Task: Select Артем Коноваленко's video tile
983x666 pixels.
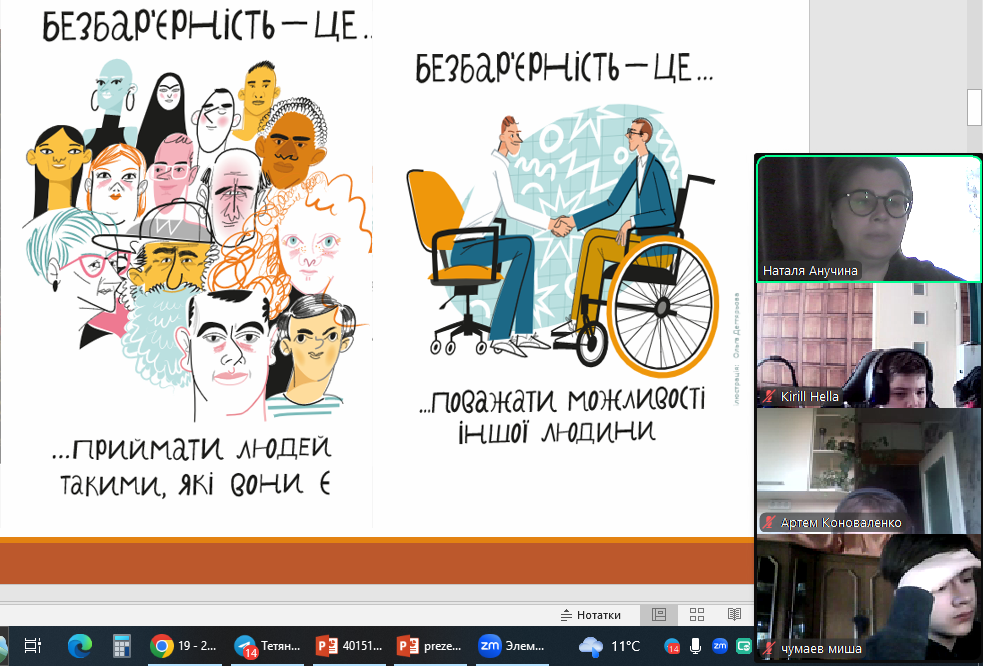Action: click(869, 471)
